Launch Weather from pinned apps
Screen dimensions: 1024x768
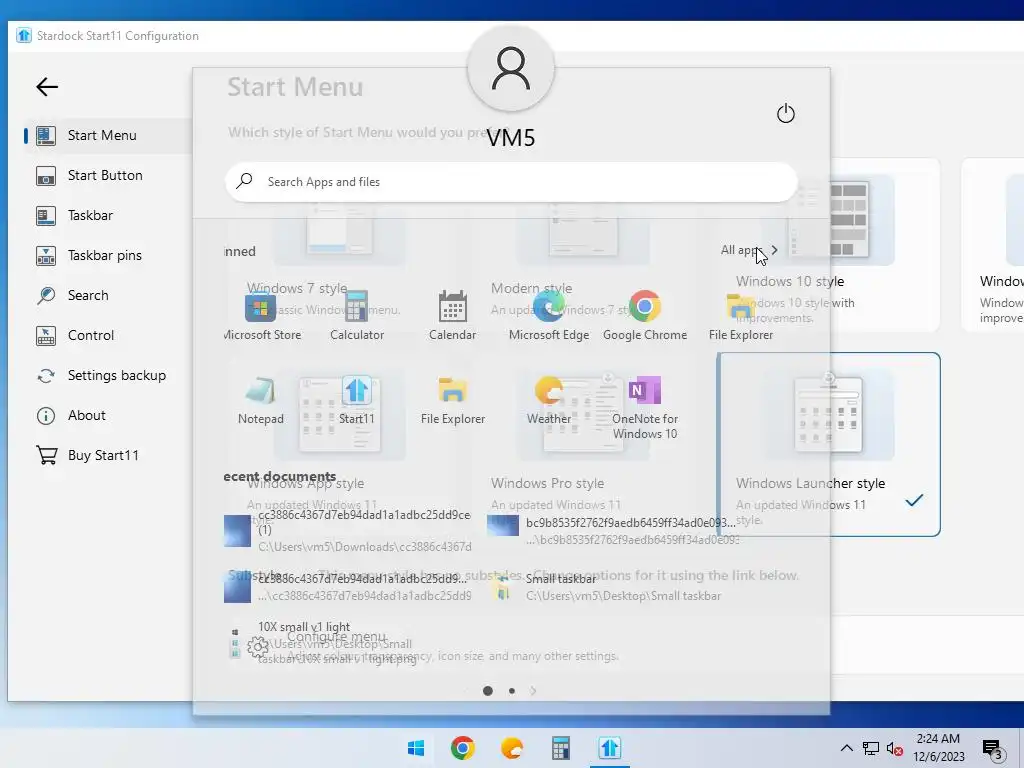[x=549, y=400]
